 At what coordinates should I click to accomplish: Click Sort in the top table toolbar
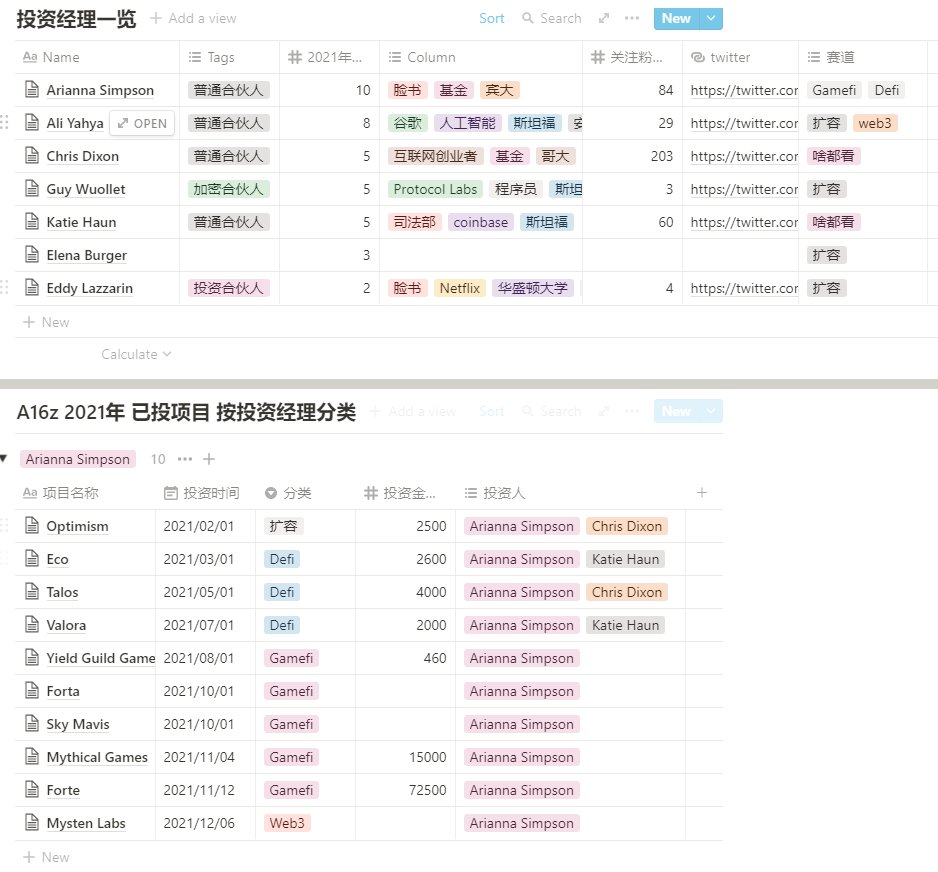492,18
